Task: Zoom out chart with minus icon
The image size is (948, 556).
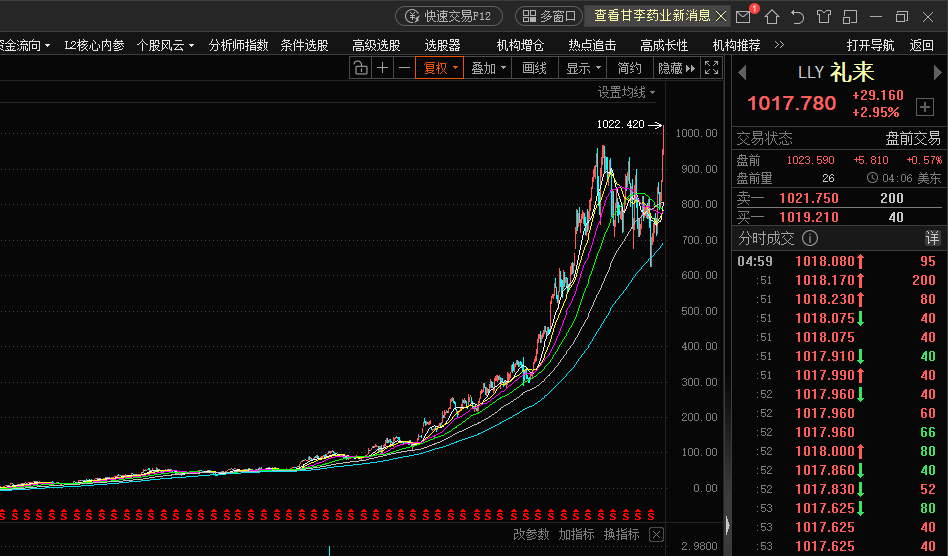Action: (404, 68)
